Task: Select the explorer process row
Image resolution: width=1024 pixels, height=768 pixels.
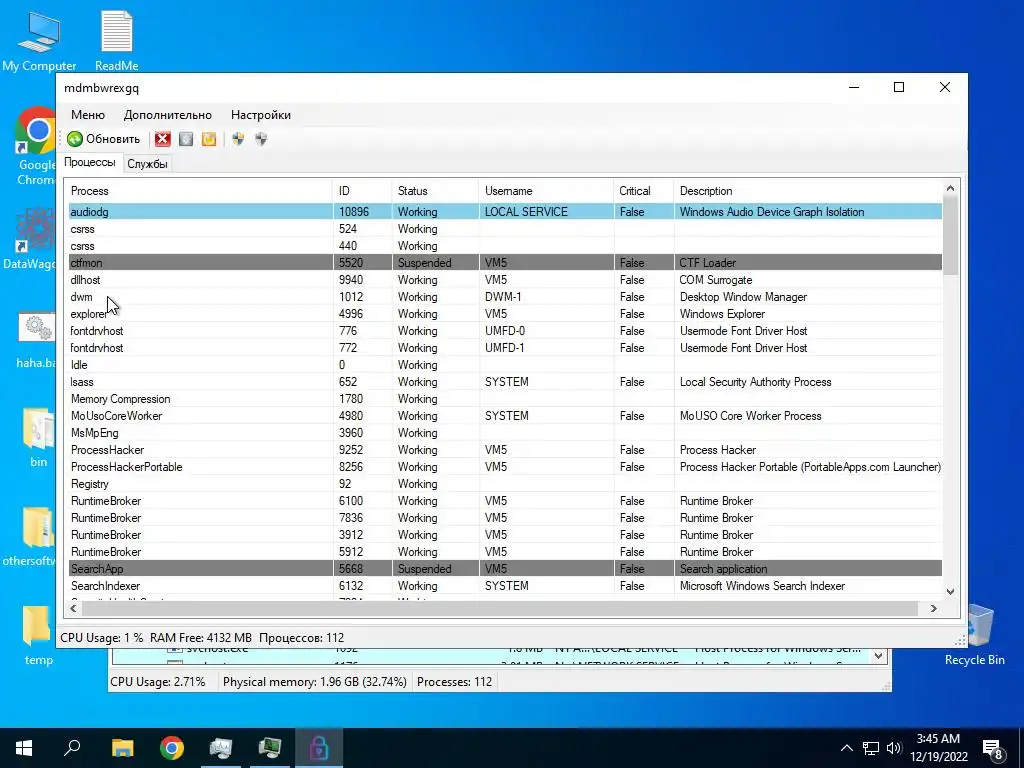Action: click(505, 313)
